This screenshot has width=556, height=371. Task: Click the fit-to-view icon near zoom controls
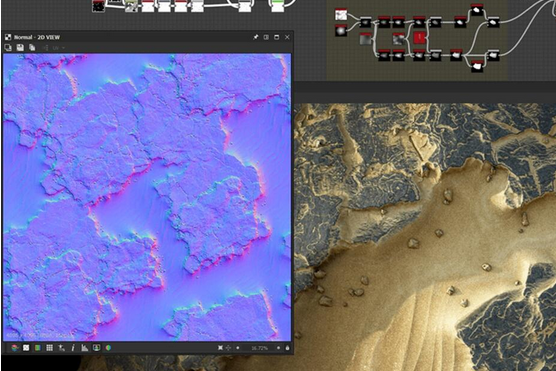[220, 348]
